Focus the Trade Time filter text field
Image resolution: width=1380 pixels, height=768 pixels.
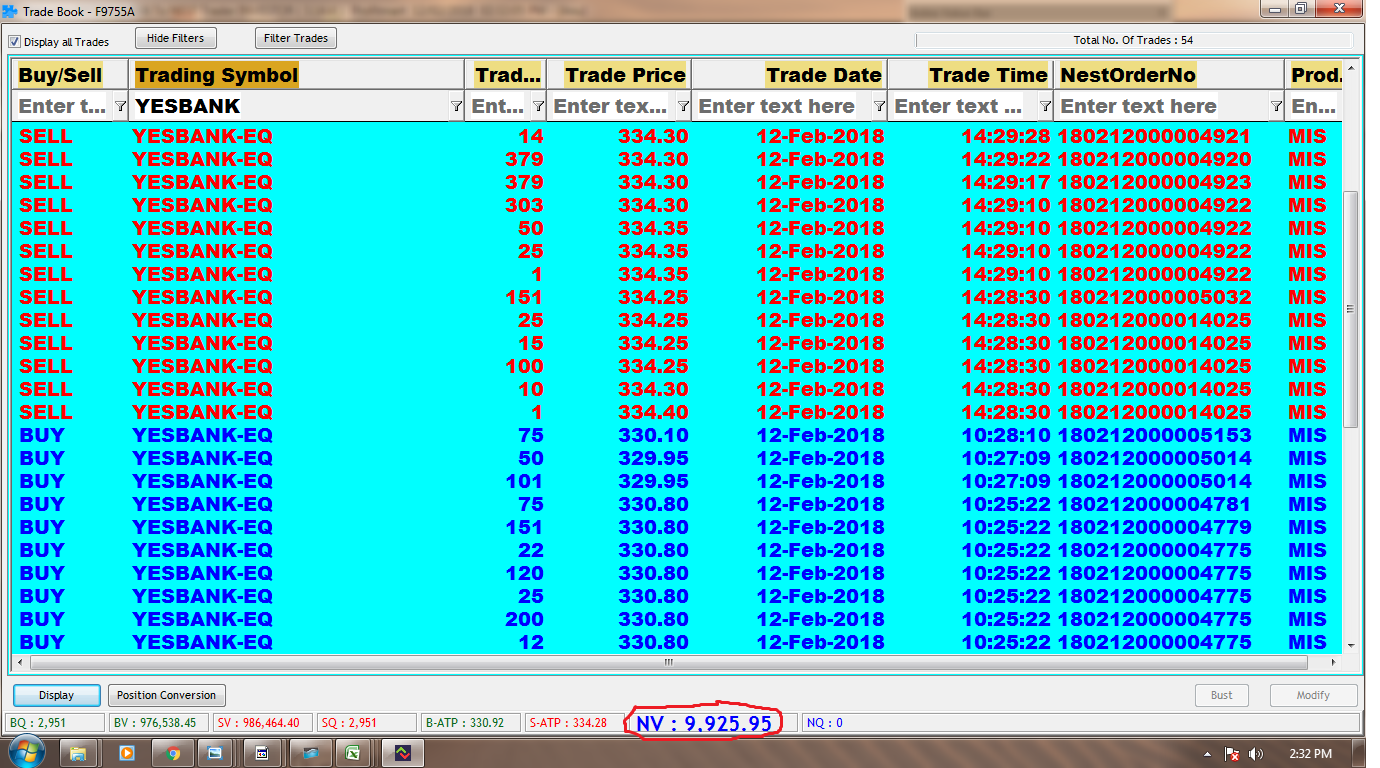tap(962, 106)
